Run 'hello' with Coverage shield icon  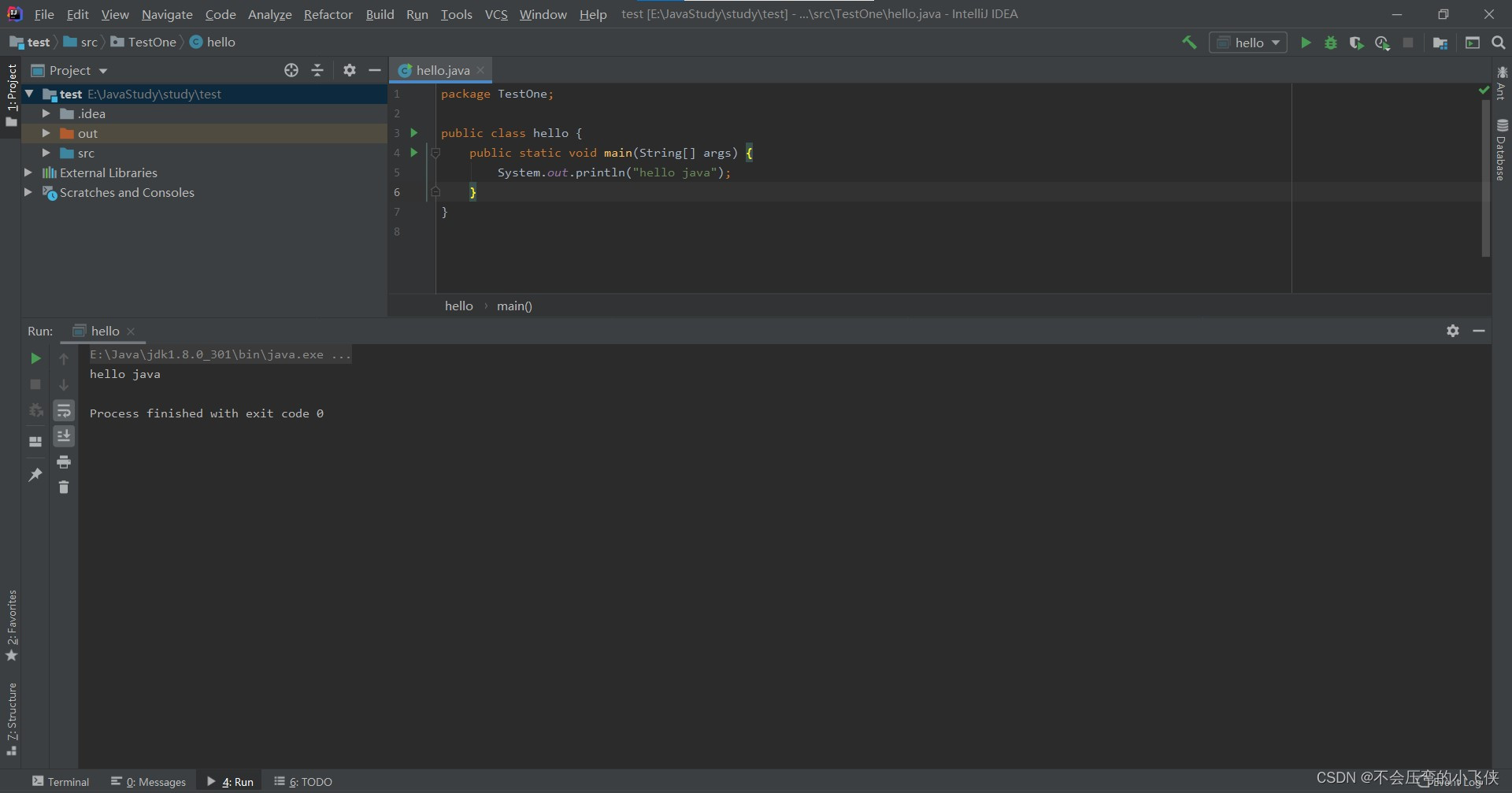[x=1356, y=43]
